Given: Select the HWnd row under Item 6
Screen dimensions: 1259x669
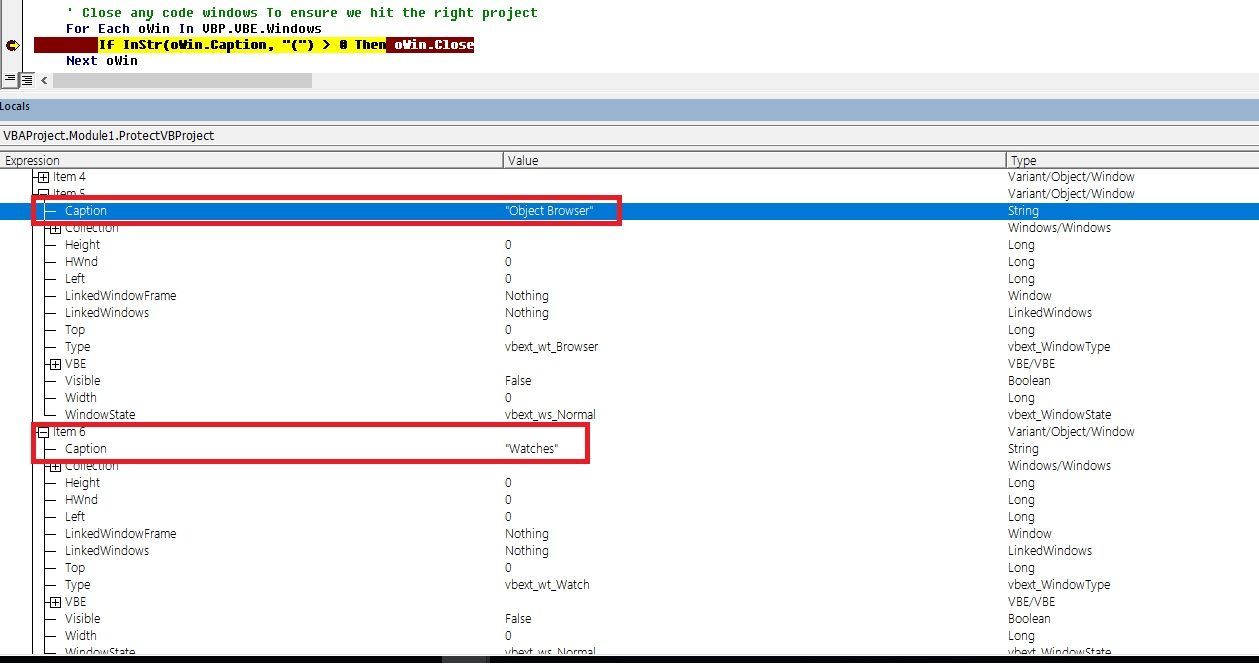Looking at the screenshot, I should click(x=629, y=500).
